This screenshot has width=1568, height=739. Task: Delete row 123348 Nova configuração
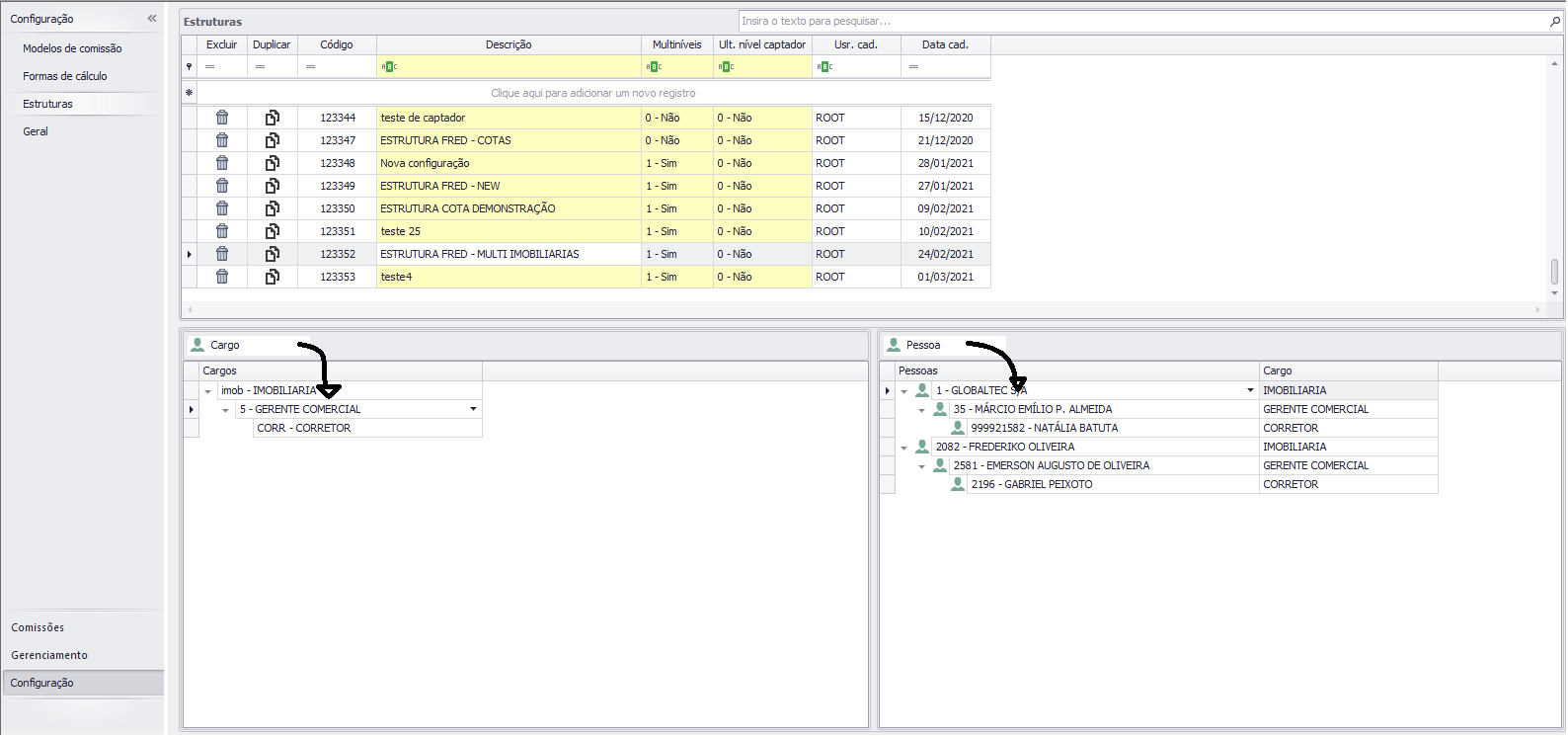(222, 163)
